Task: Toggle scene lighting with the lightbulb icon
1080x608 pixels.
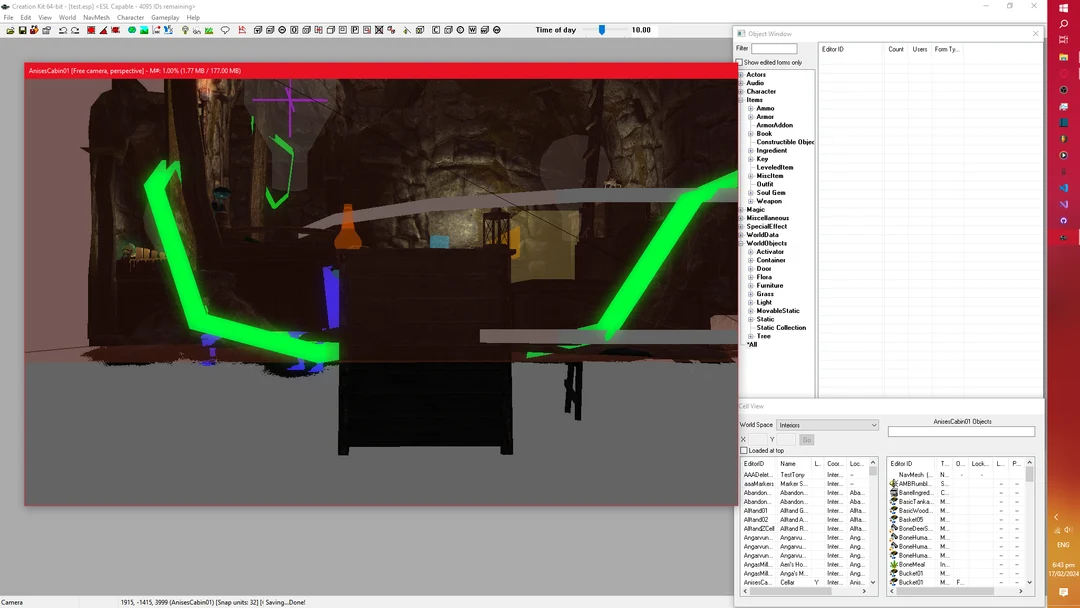Action: point(184,30)
